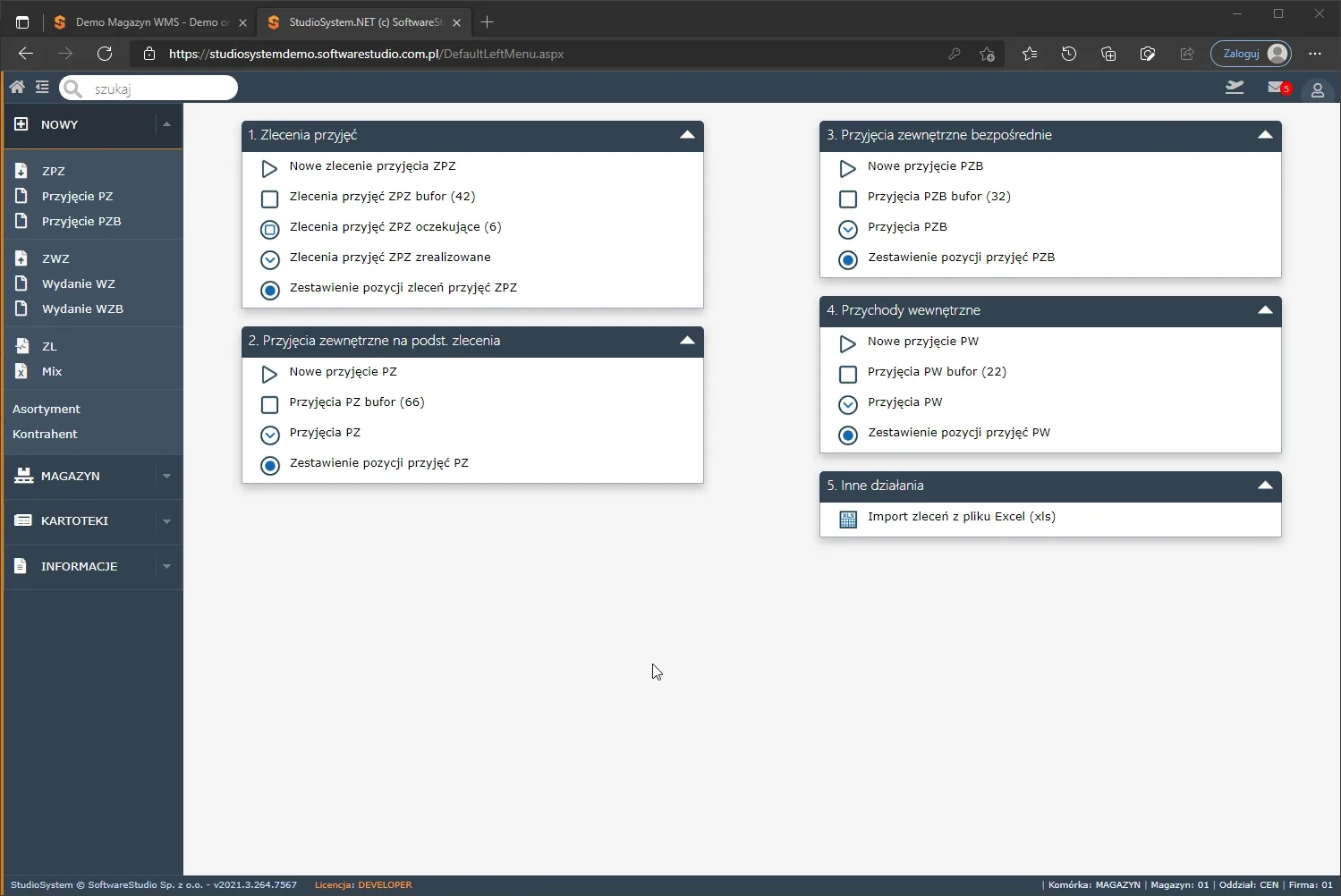
Task: Click the play icon for Nowe zlecenie przyjęcia ZPZ
Action: click(269, 168)
